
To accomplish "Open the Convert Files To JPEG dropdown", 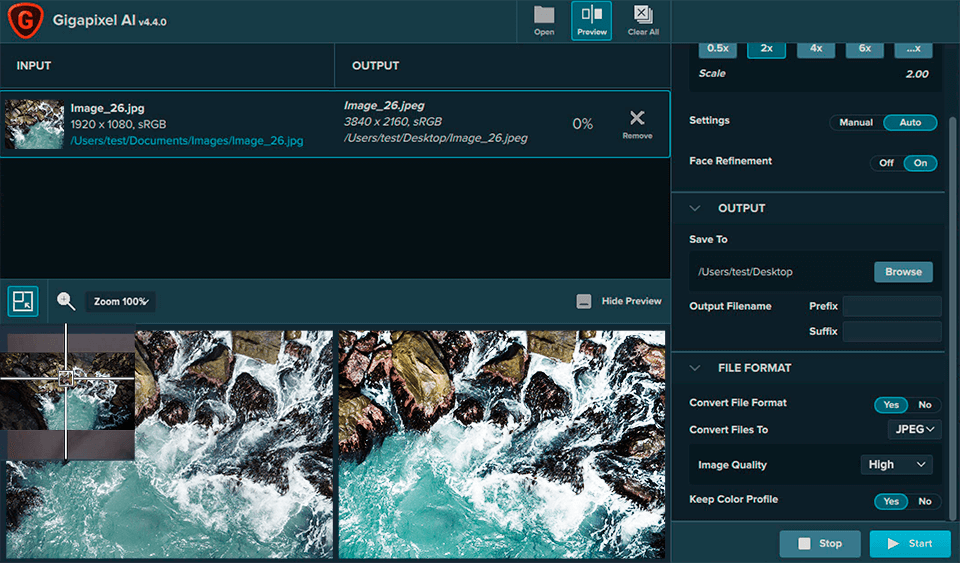I will point(915,430).
